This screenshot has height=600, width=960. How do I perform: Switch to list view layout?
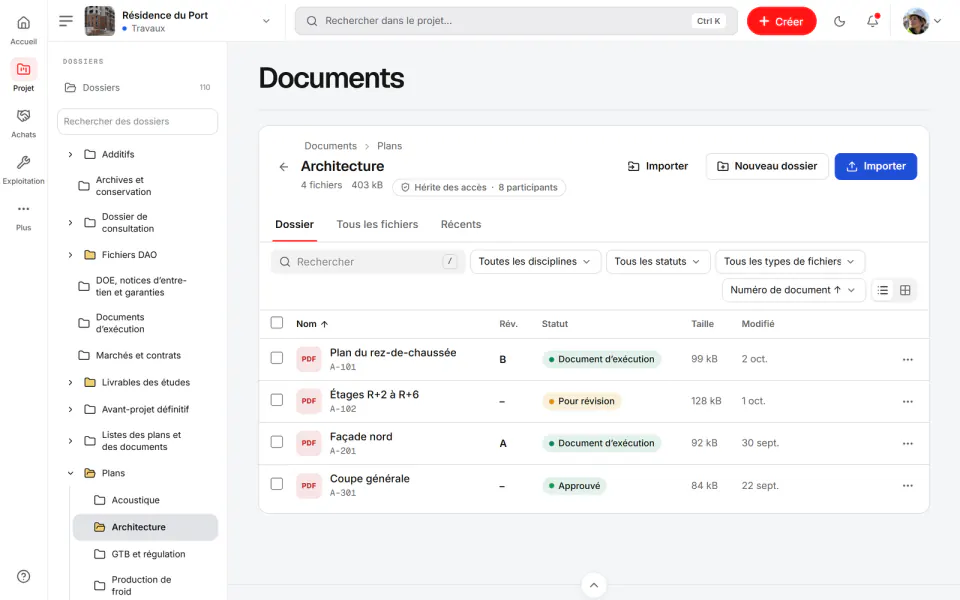click(882, 290)
